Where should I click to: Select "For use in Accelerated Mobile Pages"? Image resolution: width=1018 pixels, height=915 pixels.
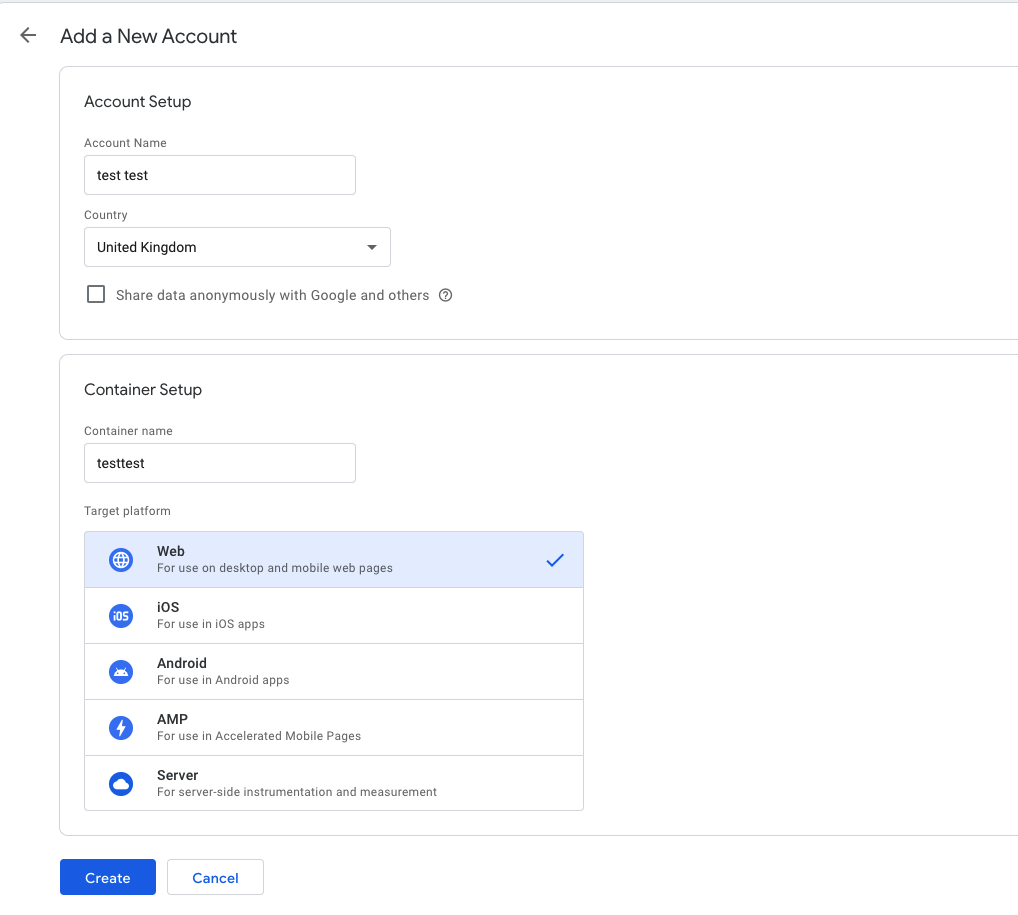(x=259, y=736)
